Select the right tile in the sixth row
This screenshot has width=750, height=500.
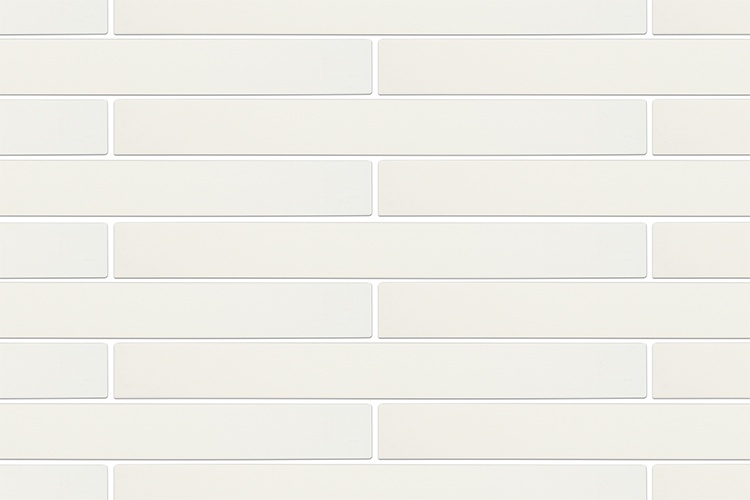564,310
